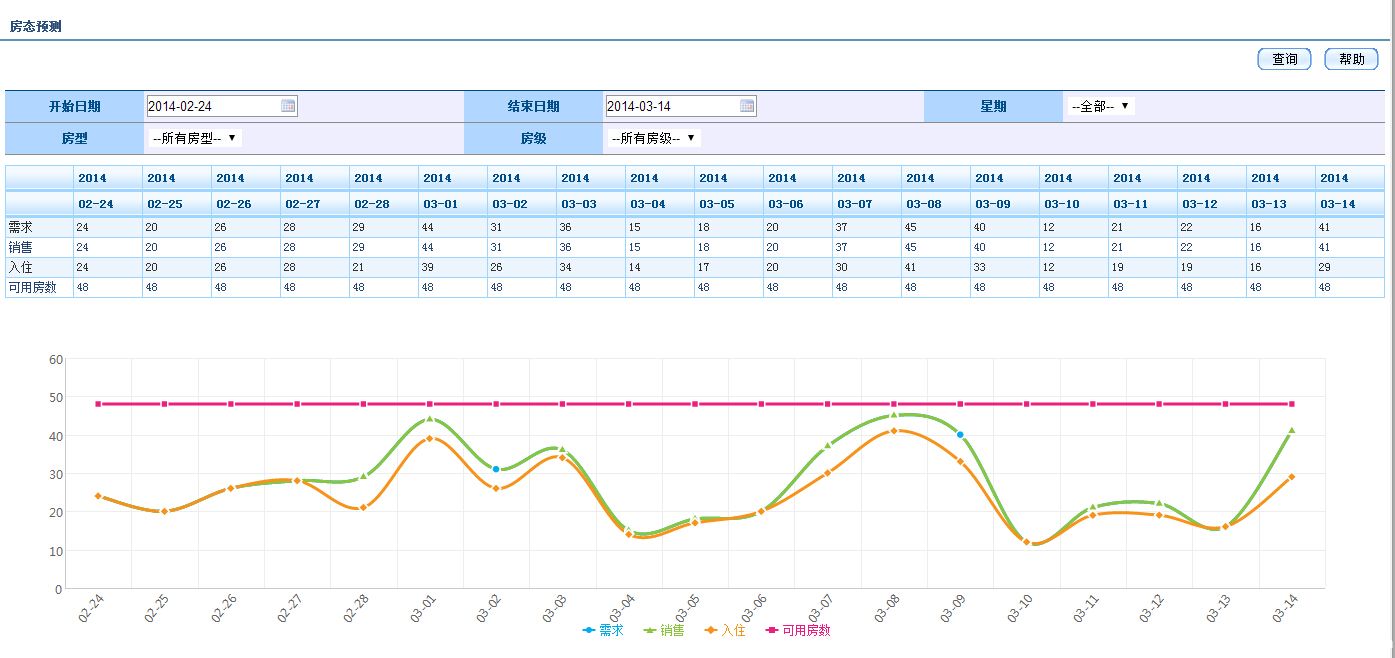The image size is (1395, 658).
Task: Click the orange 入住 marker at 02-28
Action: point(363,508)
